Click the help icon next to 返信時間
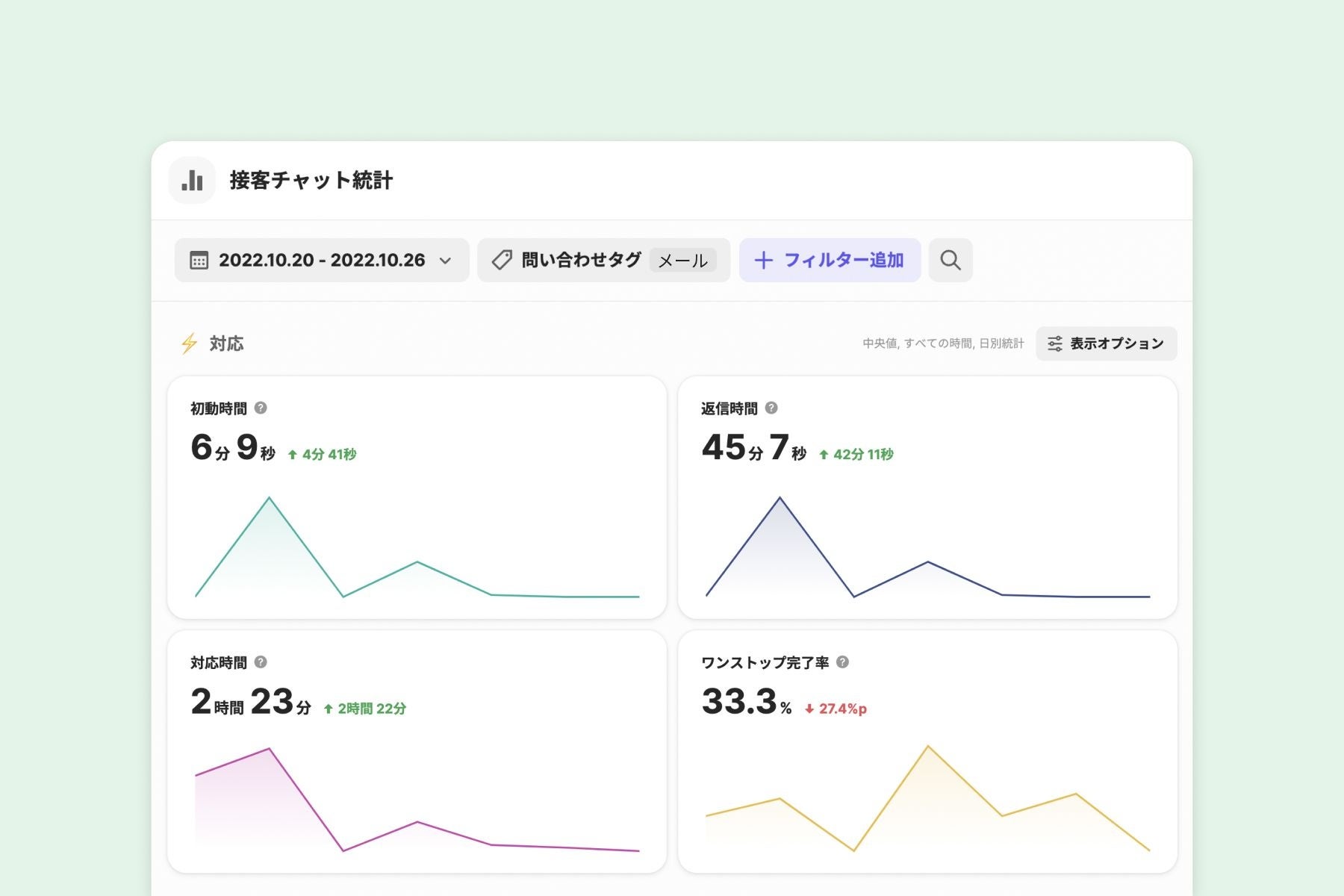1344x896 pixels. pos(771,408)
